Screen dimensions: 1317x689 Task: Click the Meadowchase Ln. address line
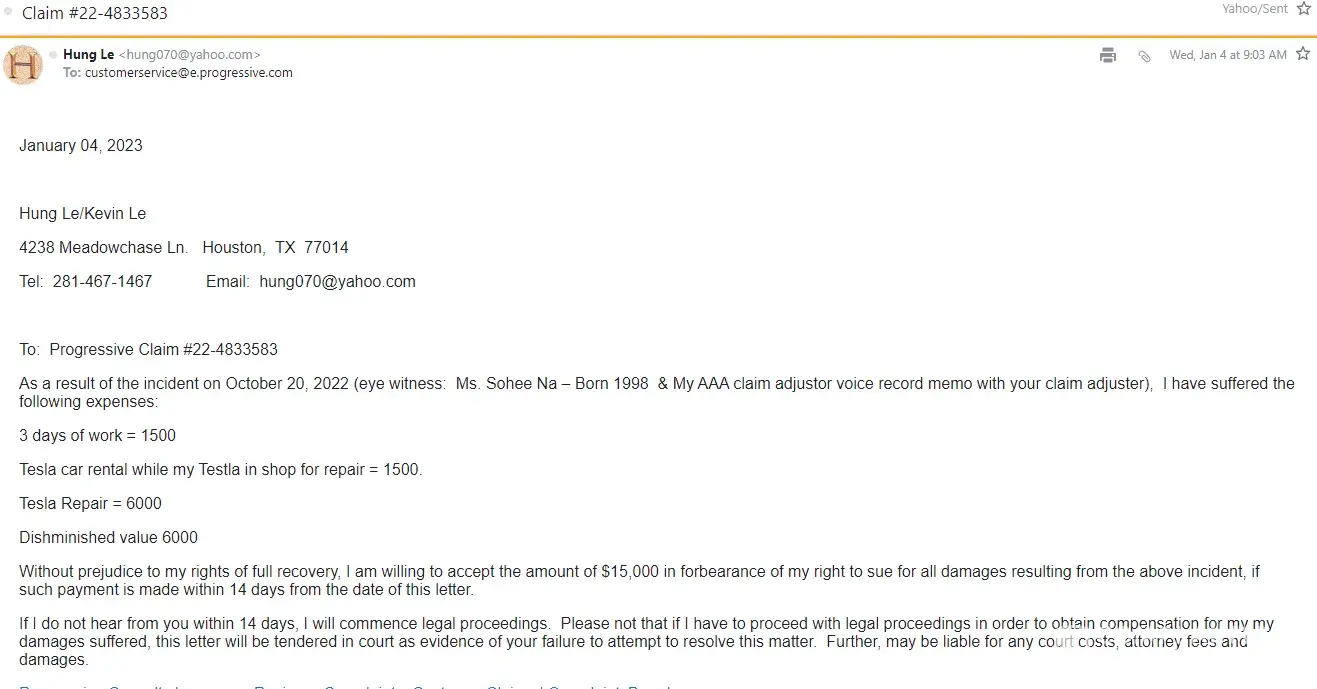184,248
